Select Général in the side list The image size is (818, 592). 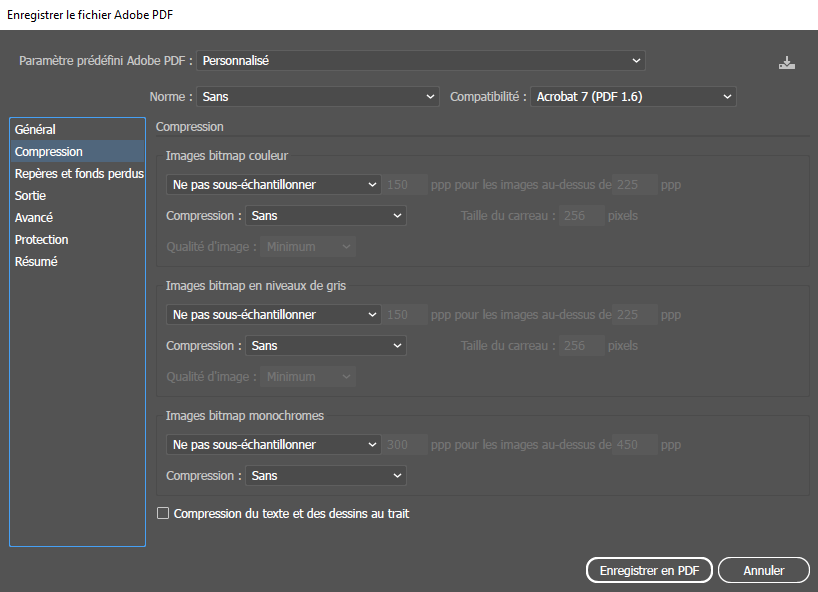[x=36, y=130]
